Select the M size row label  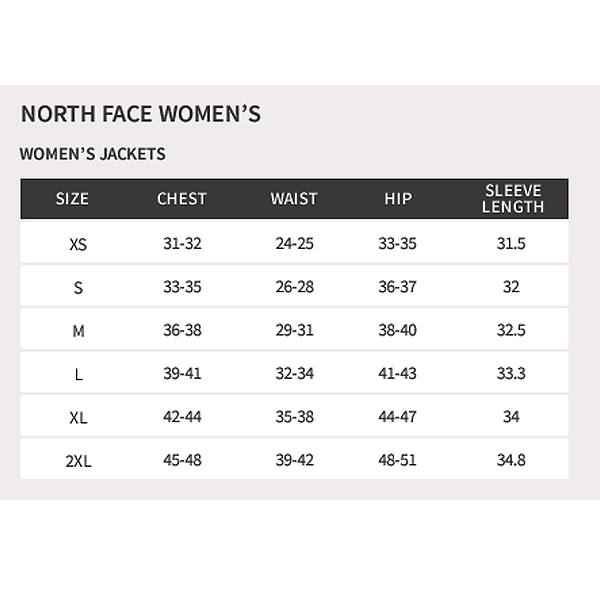(x=78, y=331)
